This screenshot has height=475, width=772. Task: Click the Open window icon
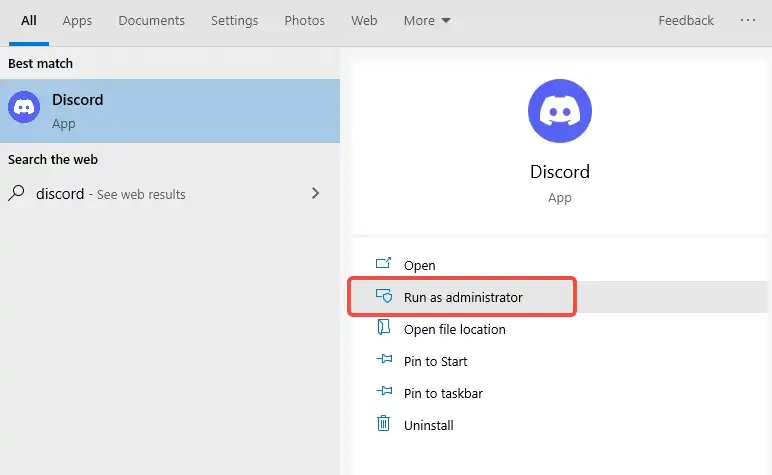(384, 263)
